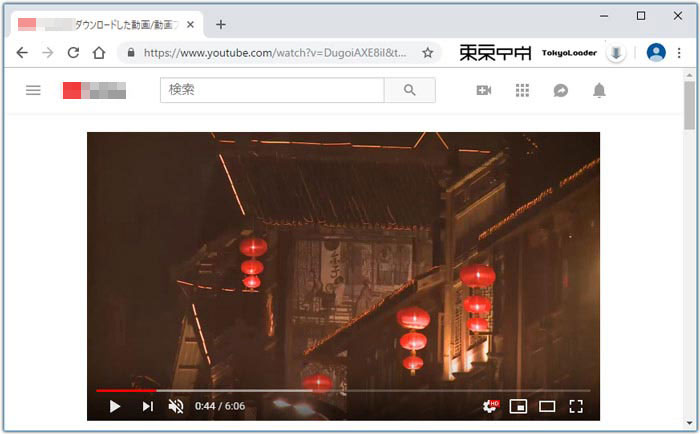Enter fullscreen mode
The width and height of the screenshot is (700, 434).
[576, 406]
